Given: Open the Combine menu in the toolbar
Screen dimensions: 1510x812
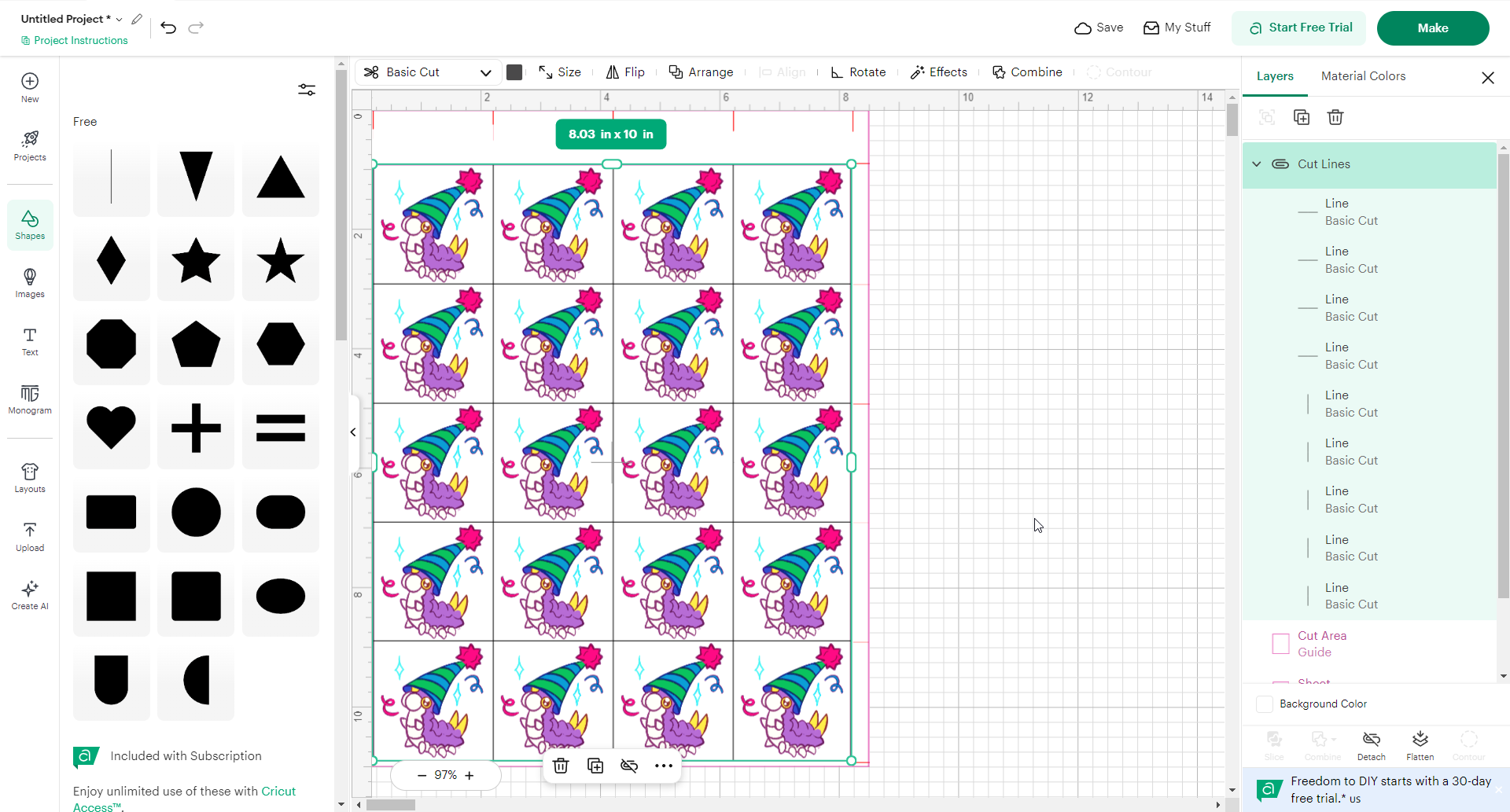Looking at the screenshot, I should 1027,72.
